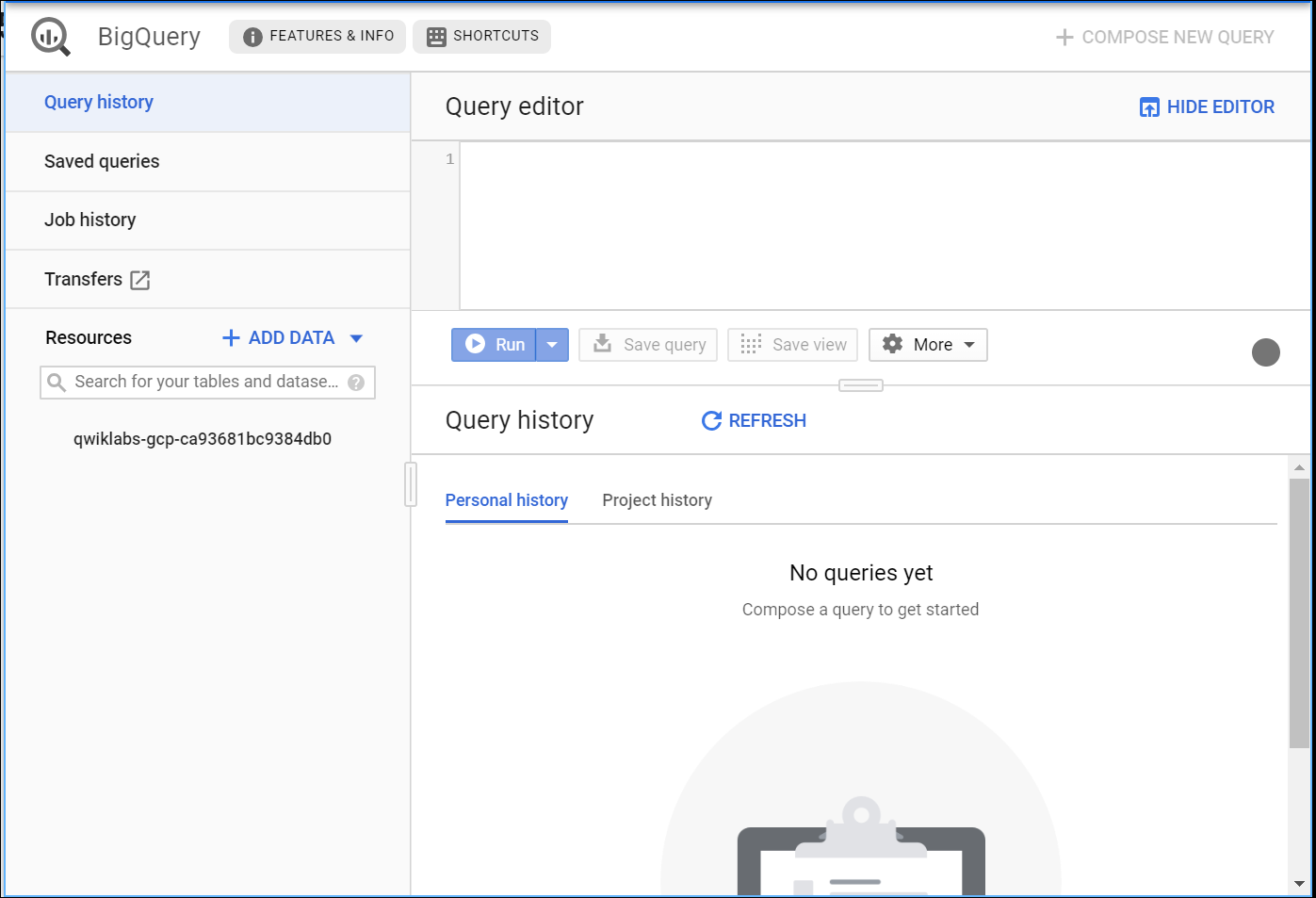Viewport: 1316px width, 898px height.
Task: Click Compose New Query
Action: 1164,38
